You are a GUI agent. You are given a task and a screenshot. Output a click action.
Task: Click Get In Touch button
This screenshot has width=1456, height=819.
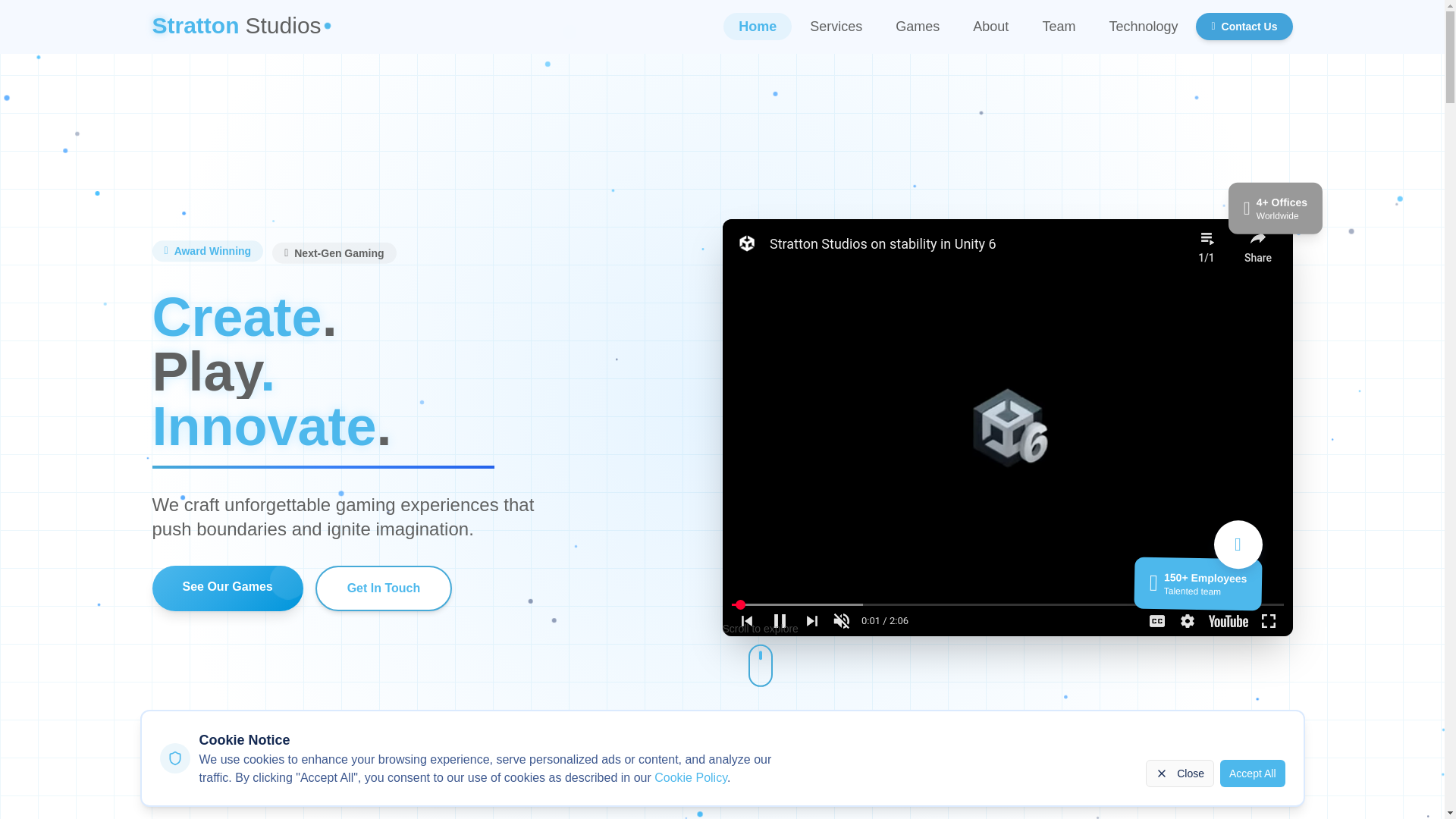[x=384, y=588]
